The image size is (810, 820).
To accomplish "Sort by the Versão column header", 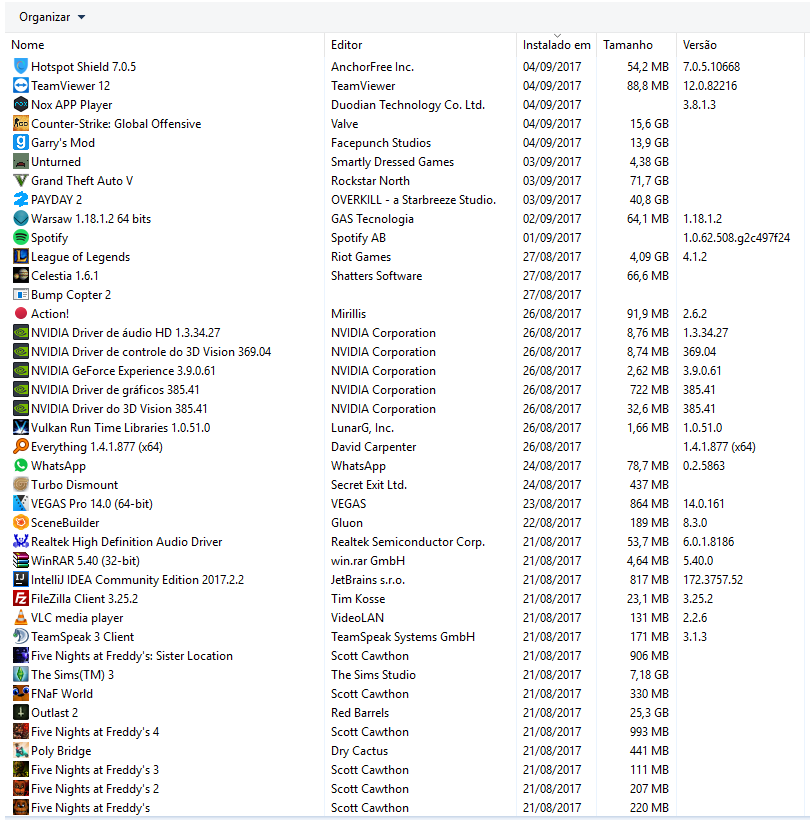I will click(699, 45).
